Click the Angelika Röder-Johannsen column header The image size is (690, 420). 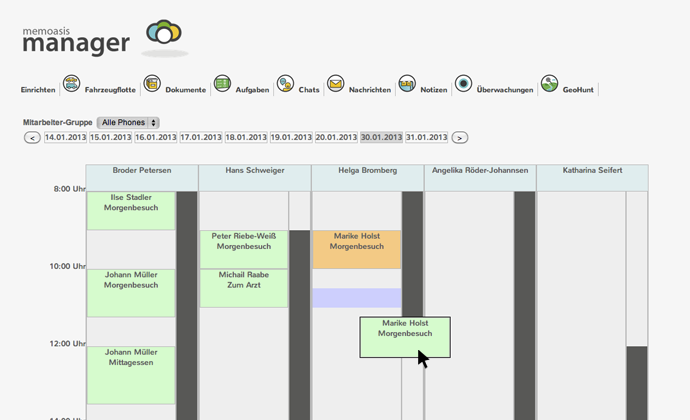coord(480,178)
